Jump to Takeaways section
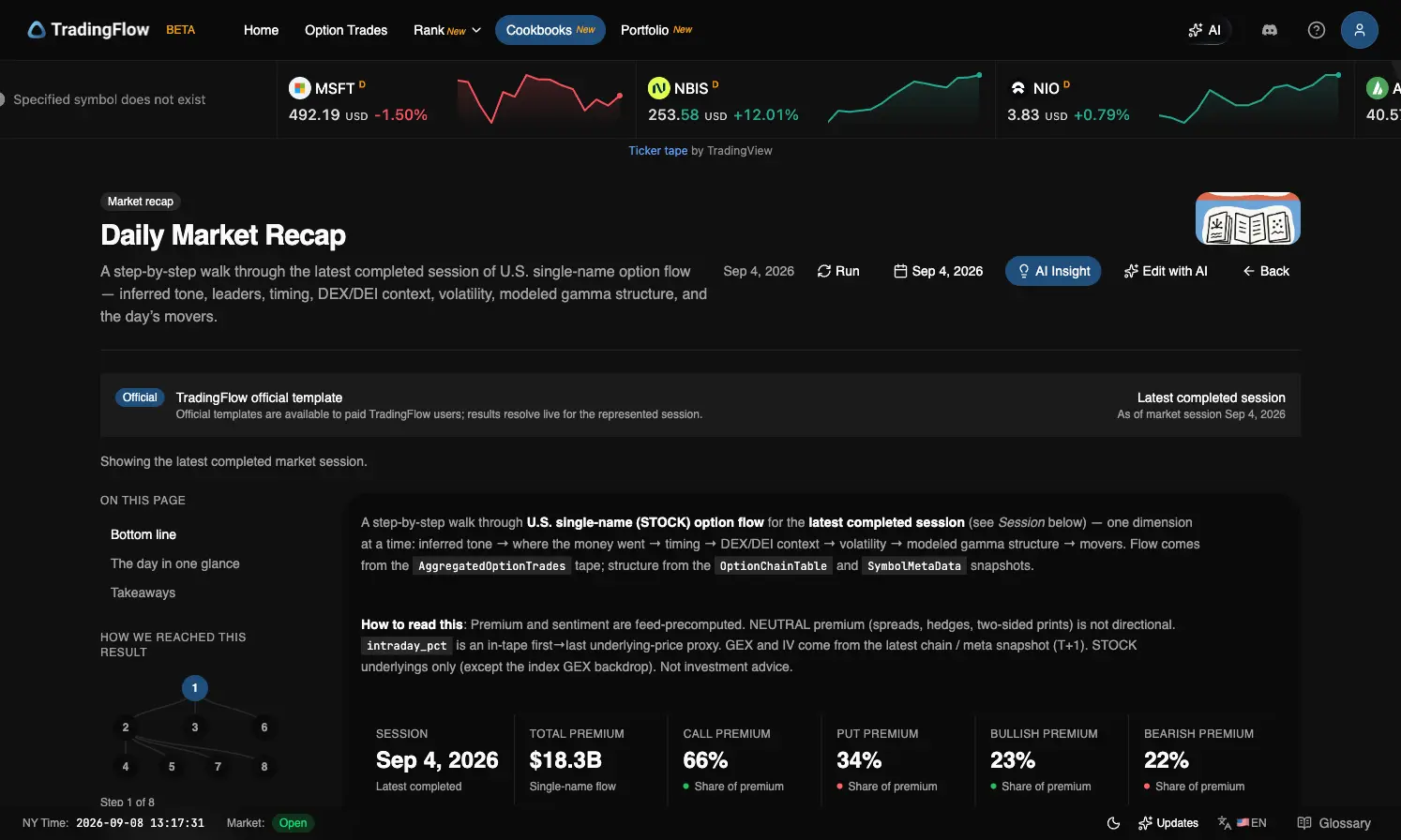Screen dimensions: 1401x840 tap(143, 592)
